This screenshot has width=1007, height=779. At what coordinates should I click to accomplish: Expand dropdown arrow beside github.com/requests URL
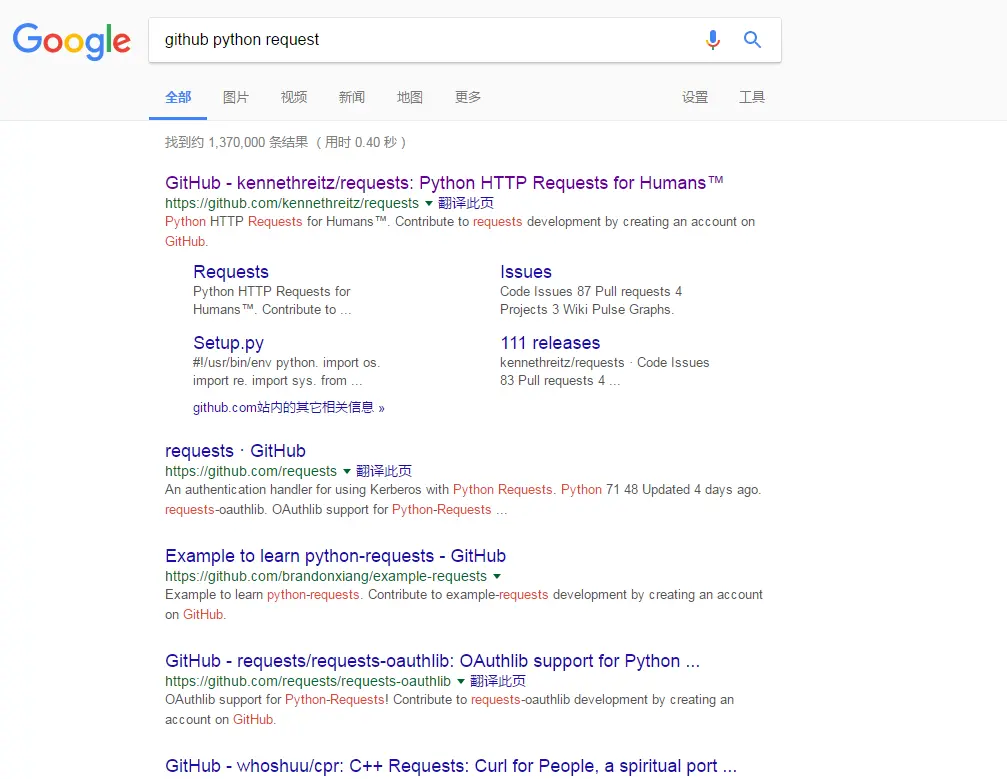coord(347,471)
